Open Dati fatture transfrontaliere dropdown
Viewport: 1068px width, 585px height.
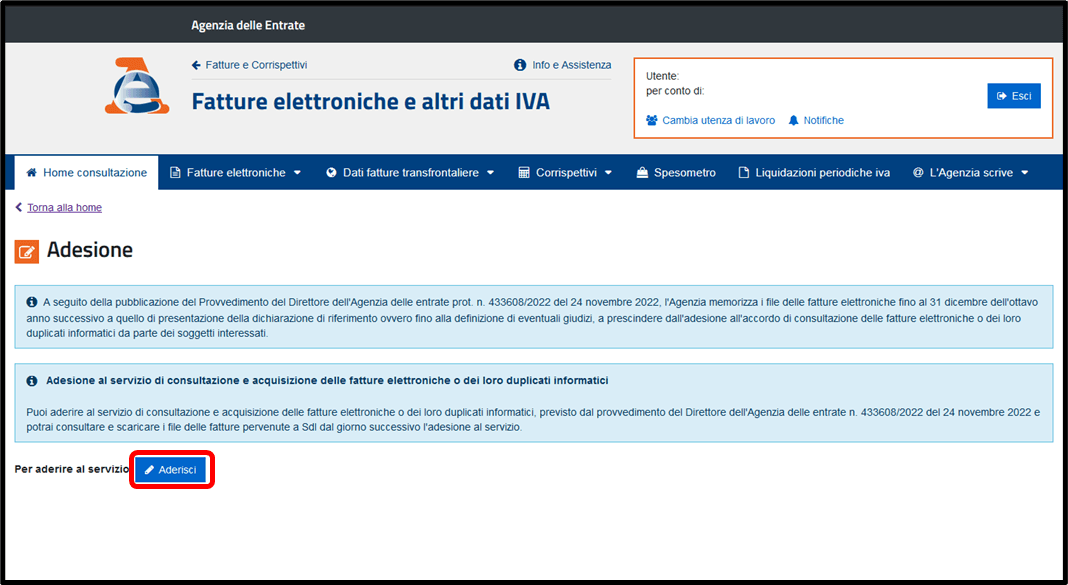pyautogui.click(x=490, y=173)
